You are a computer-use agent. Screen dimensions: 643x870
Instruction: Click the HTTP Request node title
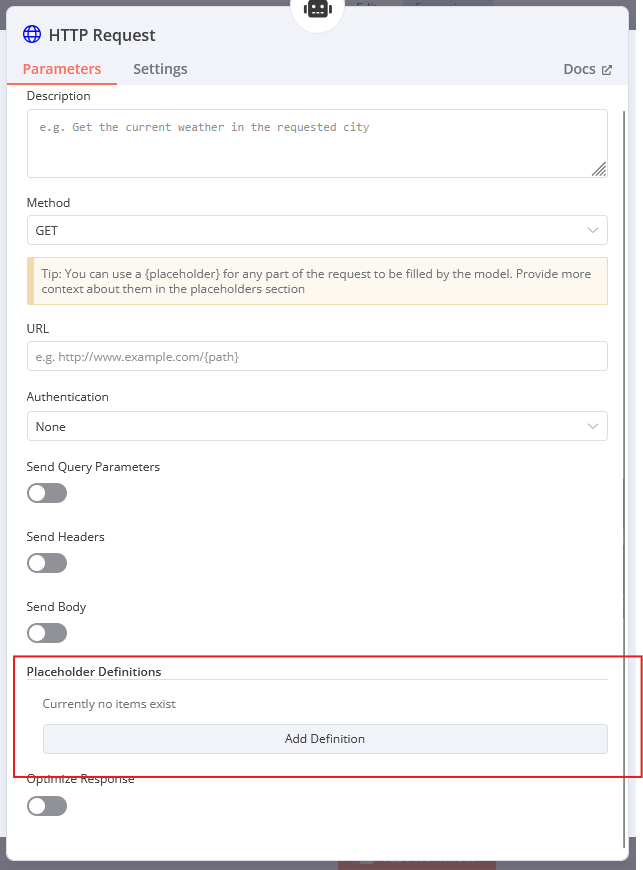click(x=102, y=35)
